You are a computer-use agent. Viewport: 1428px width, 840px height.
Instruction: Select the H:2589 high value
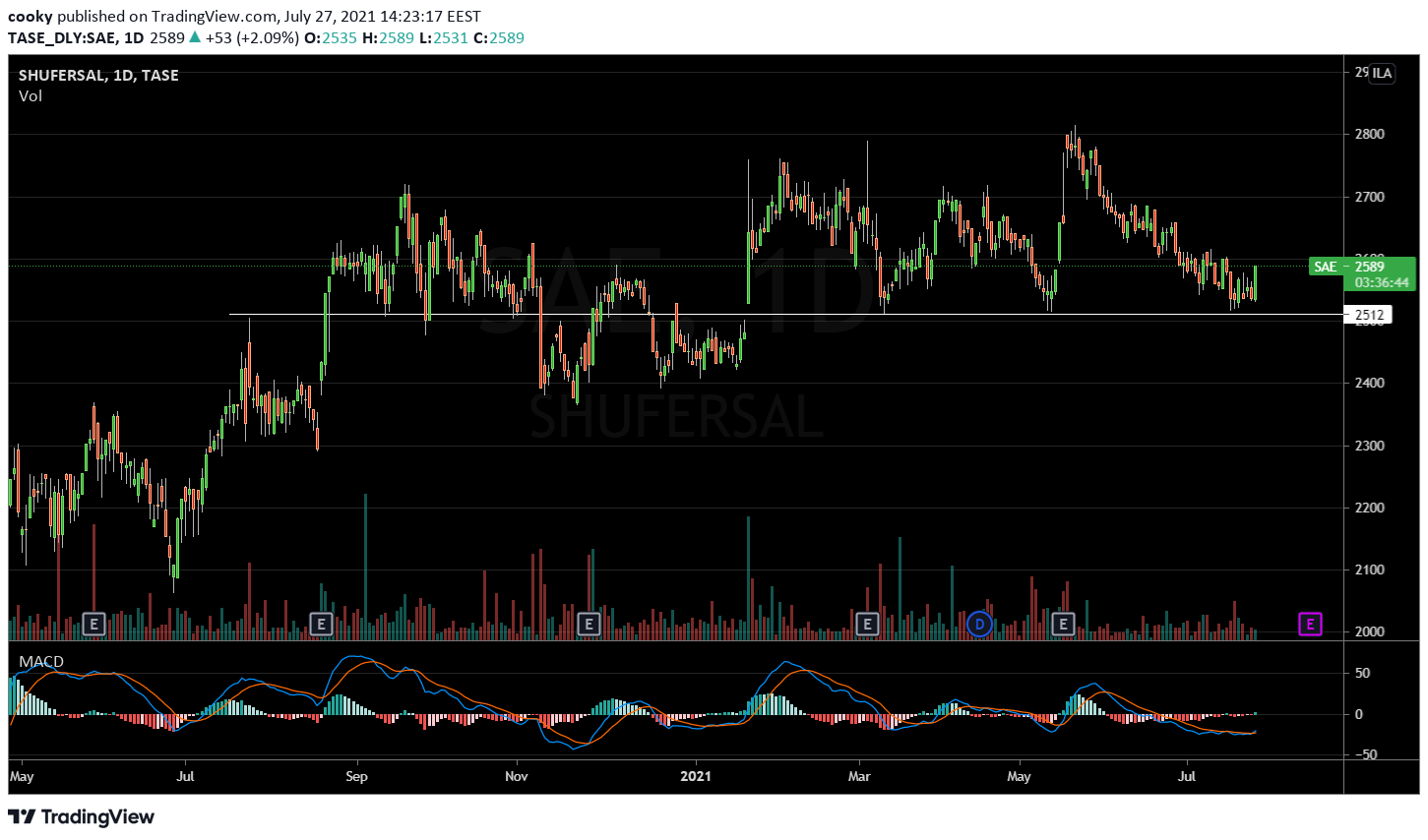pyautogui.click(x=388, y=38)
